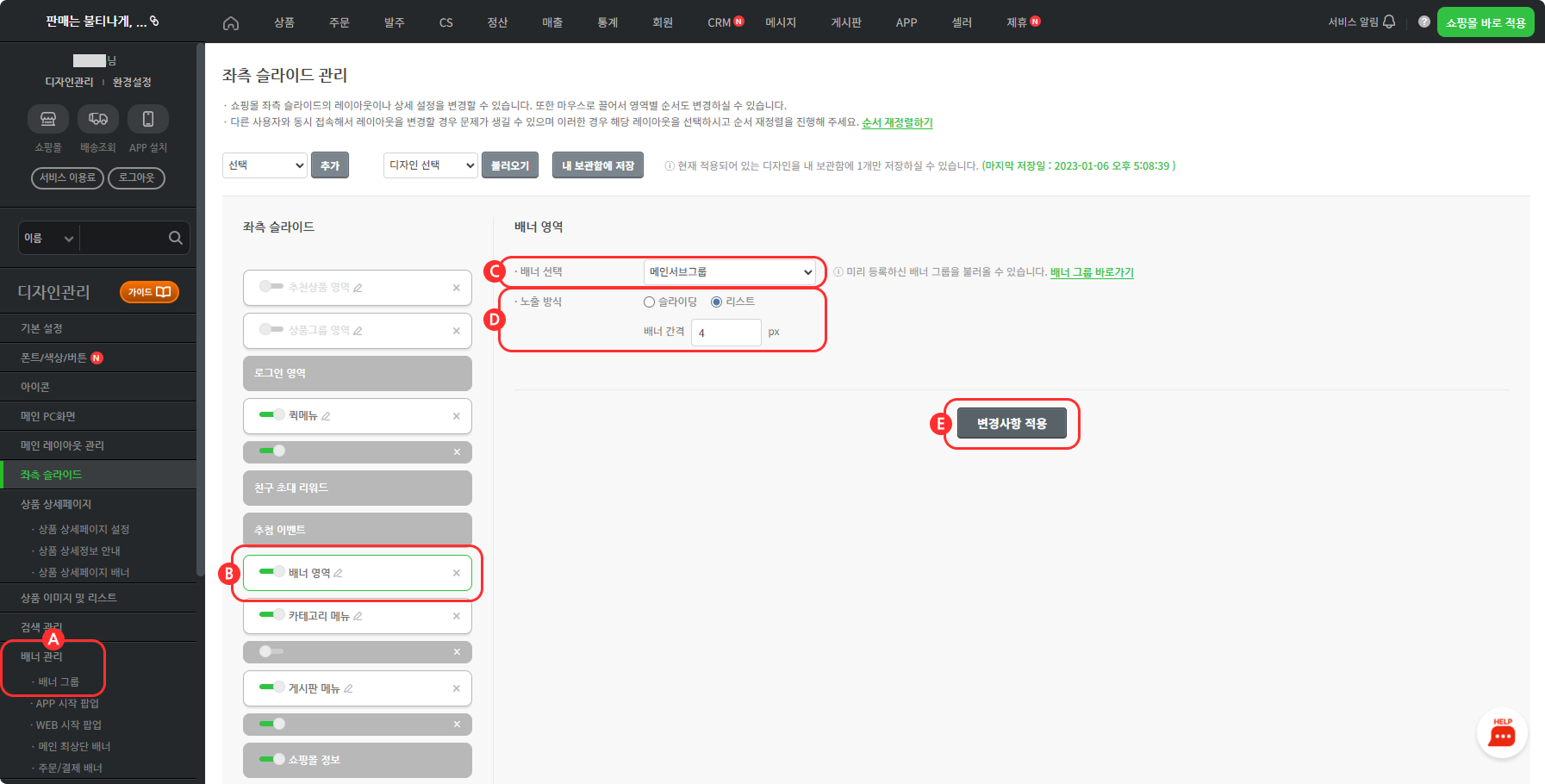
Task: Open the 선택 area dropdown
Action: [265, 165]
